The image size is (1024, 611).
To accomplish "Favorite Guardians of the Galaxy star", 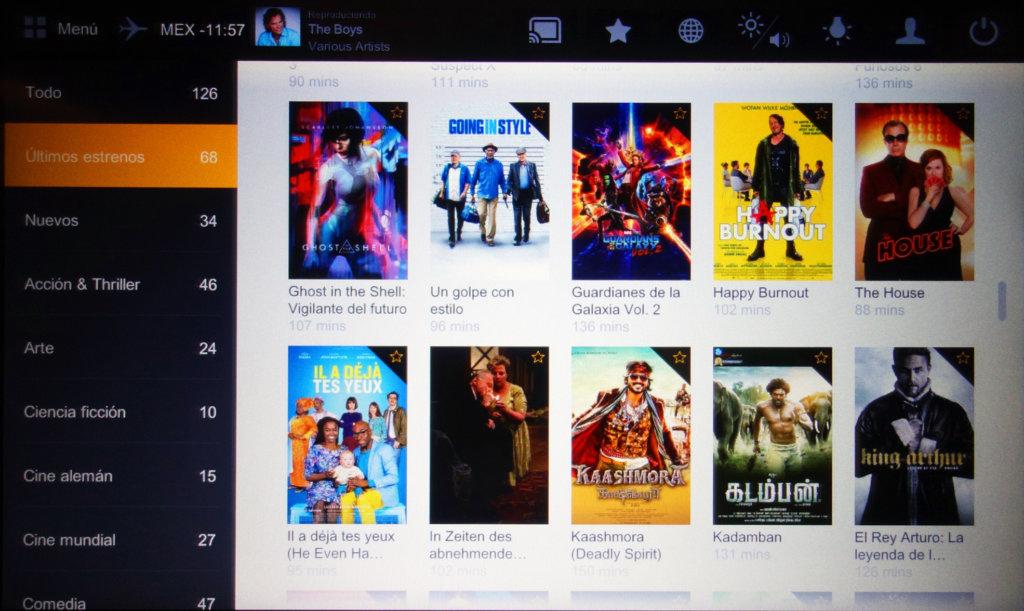I will pos(680,113).
